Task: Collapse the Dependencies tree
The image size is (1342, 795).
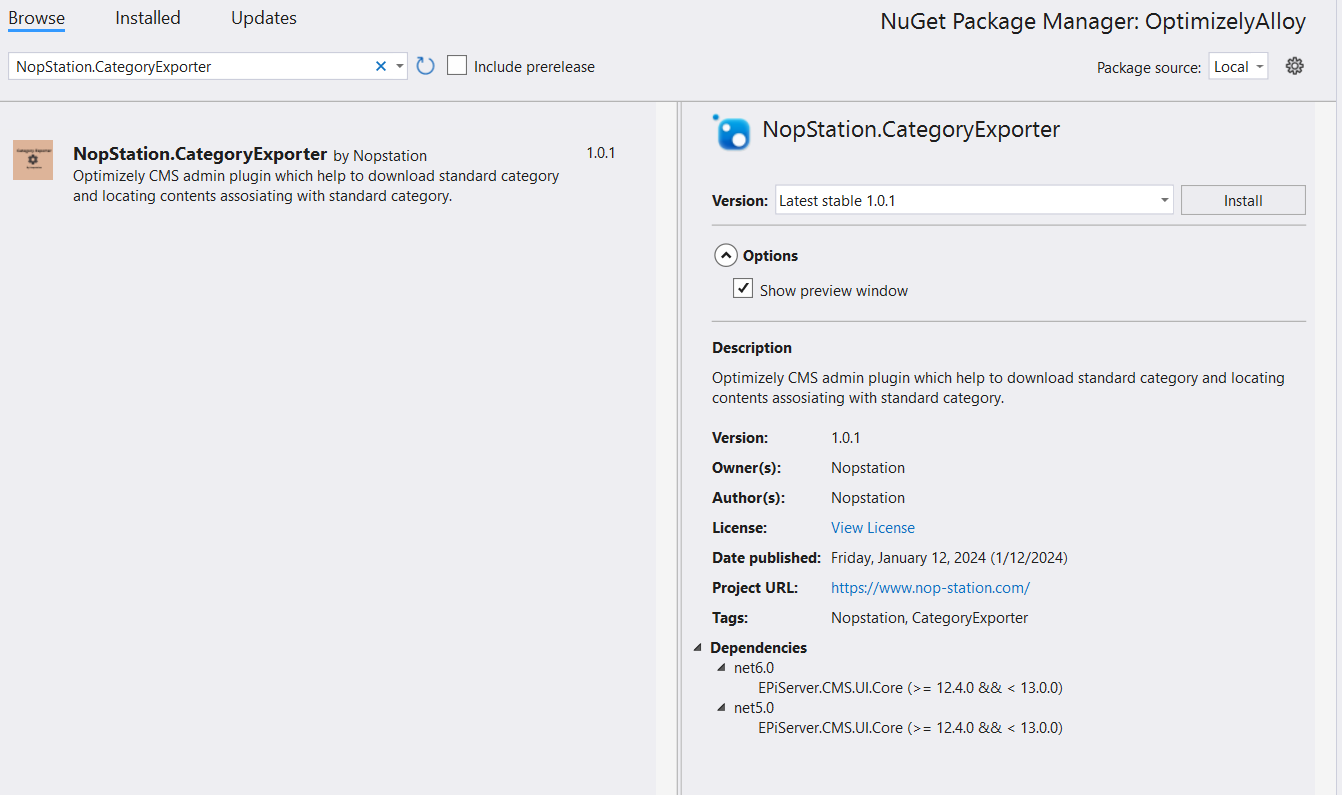Action: click(x=700, y=647)
